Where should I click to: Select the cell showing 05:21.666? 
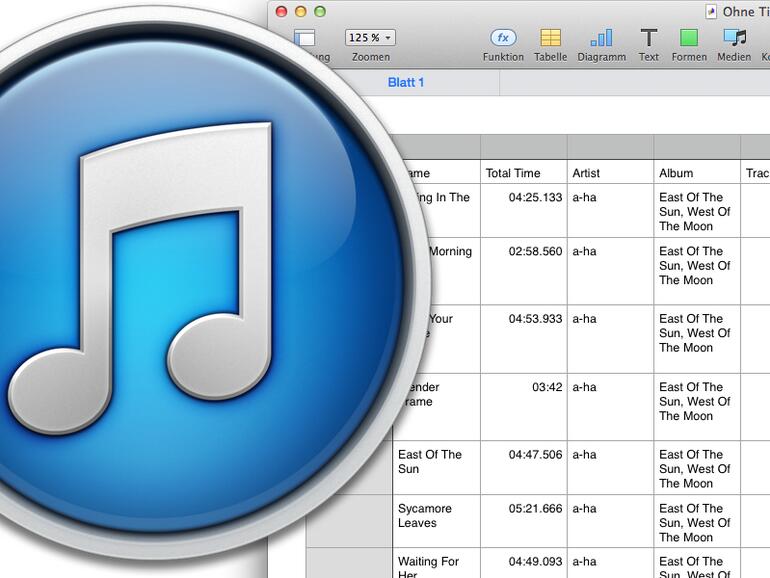[524, 522]
